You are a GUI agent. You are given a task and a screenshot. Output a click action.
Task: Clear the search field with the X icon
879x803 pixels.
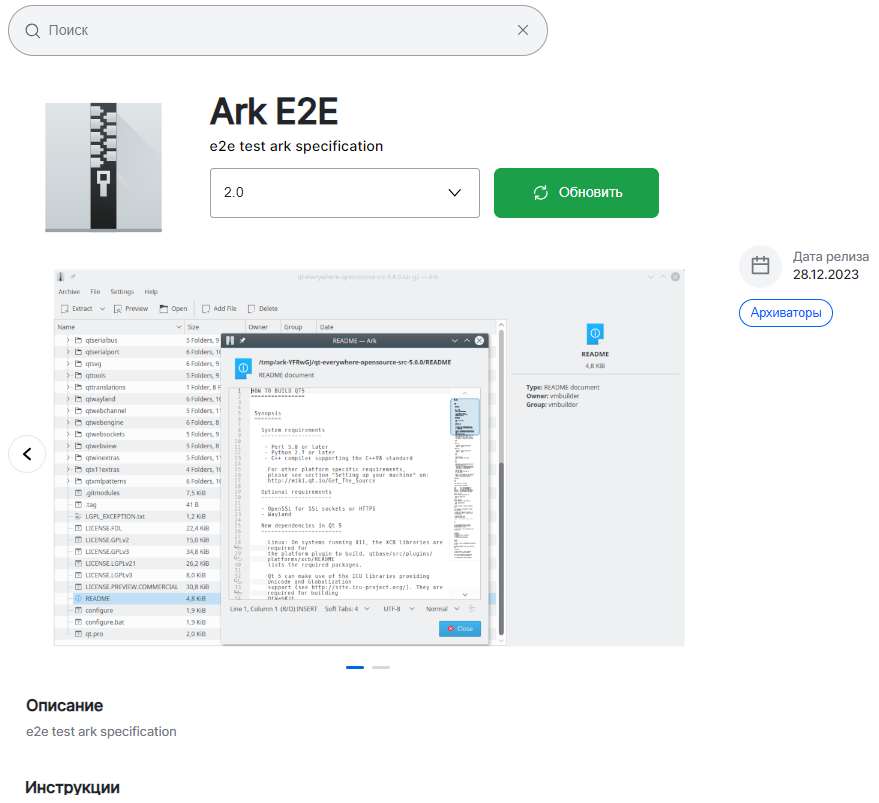click(523, 31)
